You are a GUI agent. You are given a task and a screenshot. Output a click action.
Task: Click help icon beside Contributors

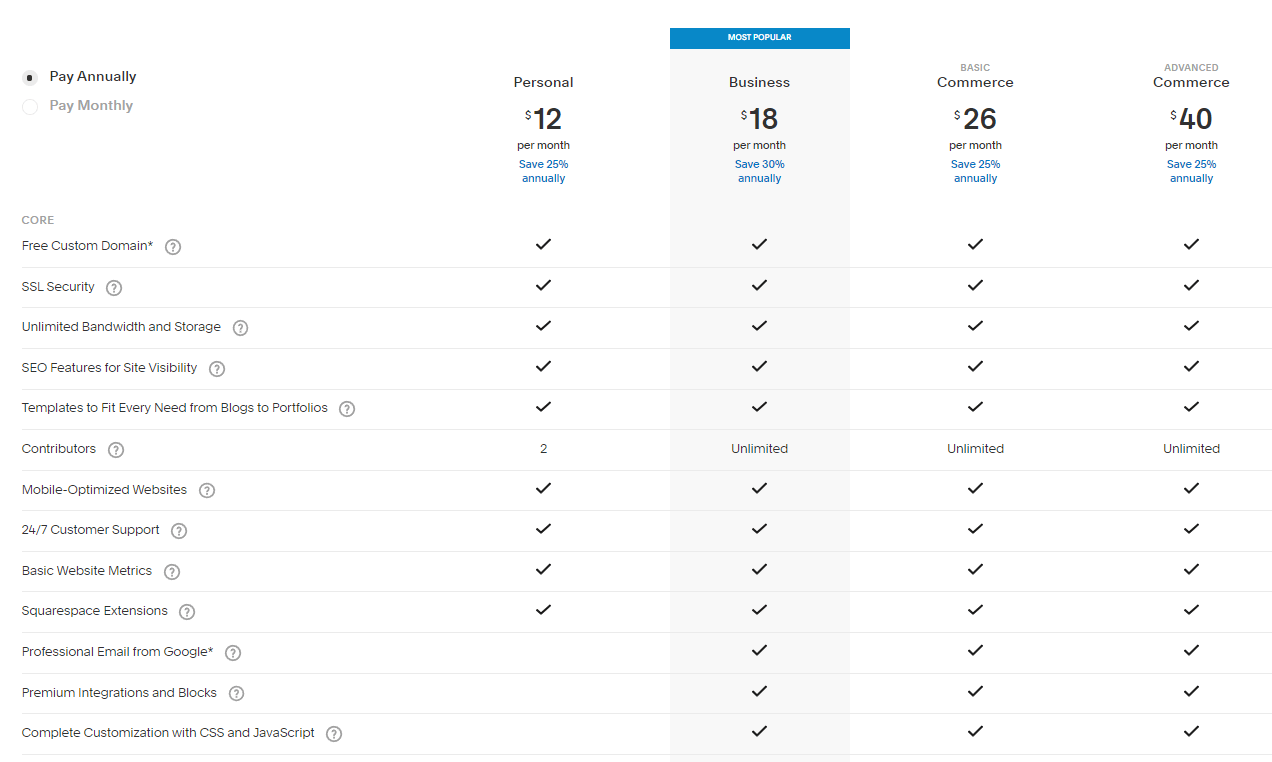(116, 450)
